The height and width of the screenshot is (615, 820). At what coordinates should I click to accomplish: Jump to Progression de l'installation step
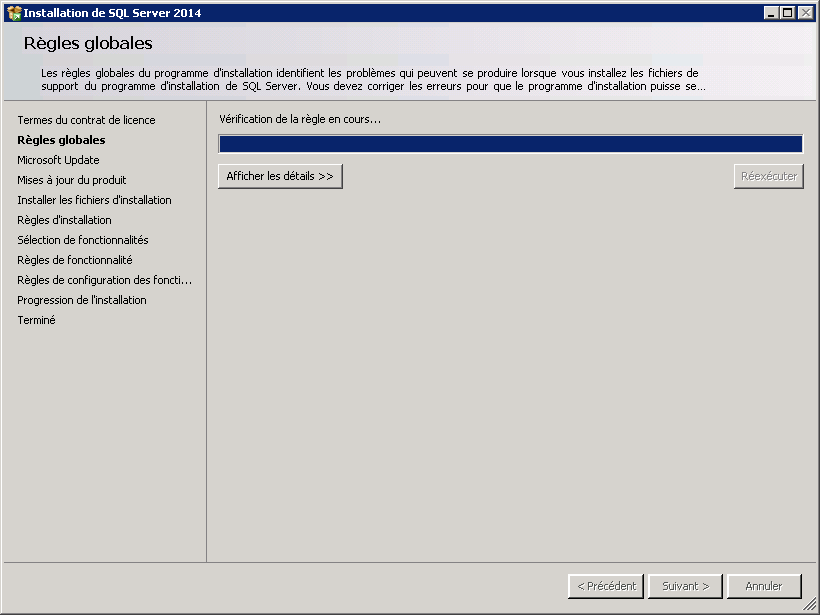(81, 300)
